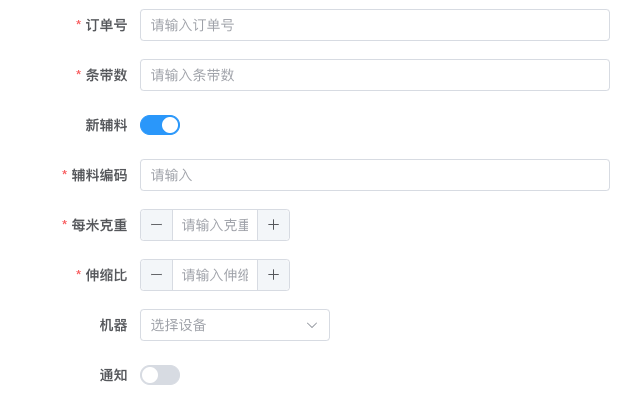Focus the 请输入订单号 input field
The image size is (621, 419).
click(375, 25)
